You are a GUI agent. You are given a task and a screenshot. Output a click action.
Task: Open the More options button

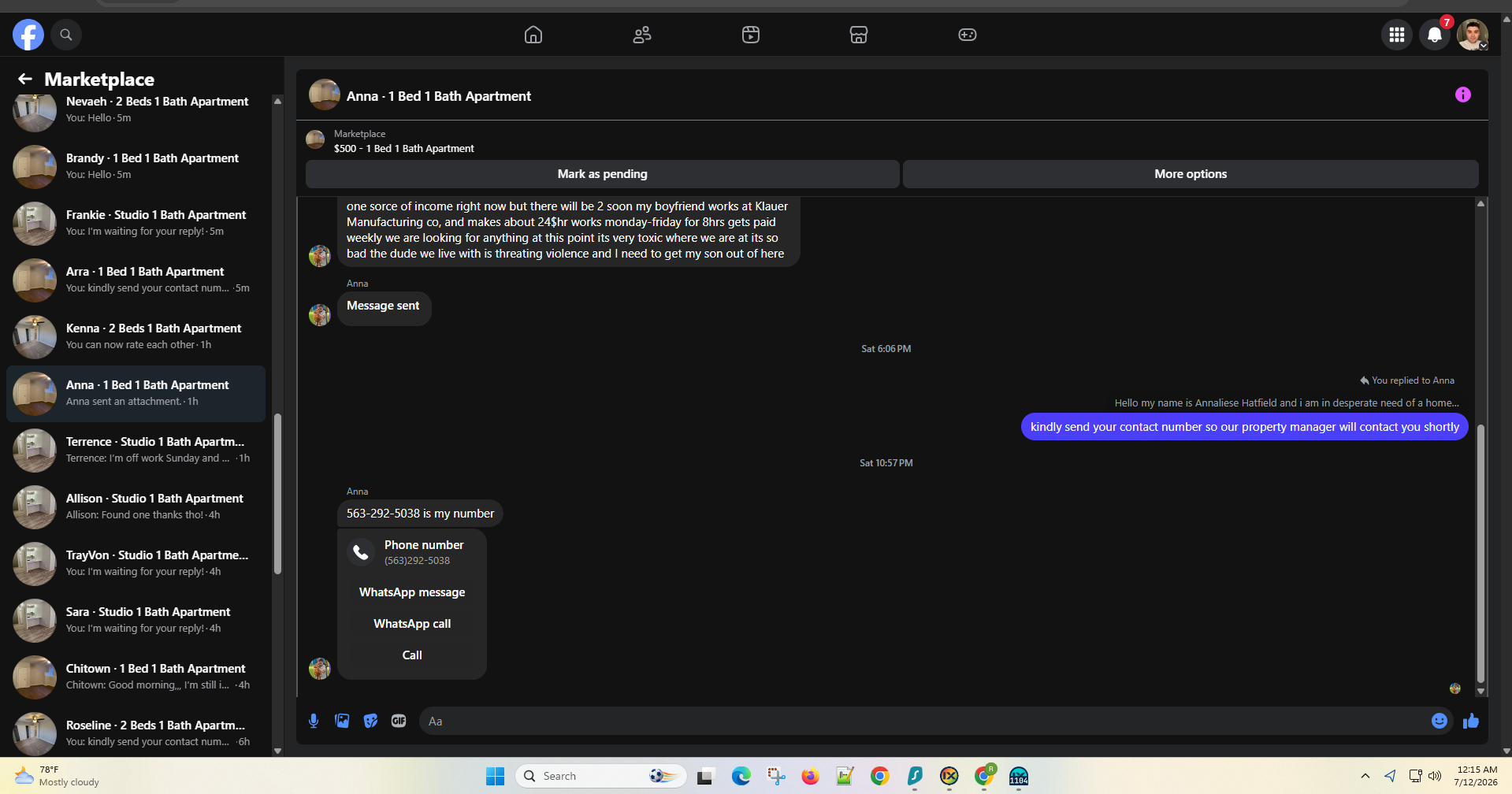pos(1191,174)
